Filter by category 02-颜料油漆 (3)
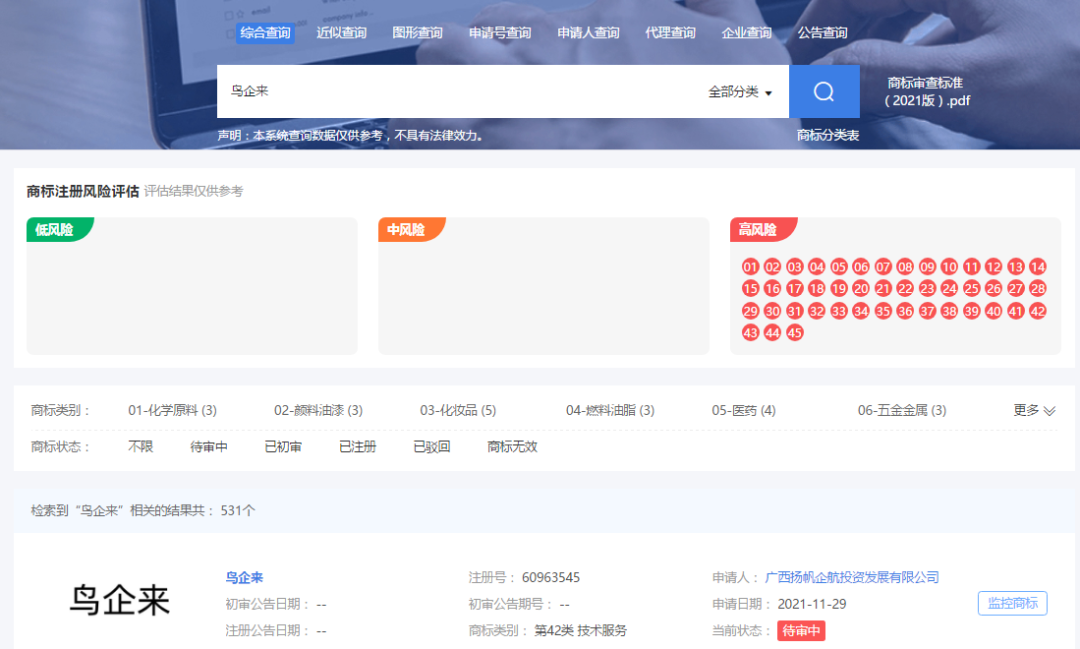The width and height of the screenshot is (1080, 649). (318, 411)
